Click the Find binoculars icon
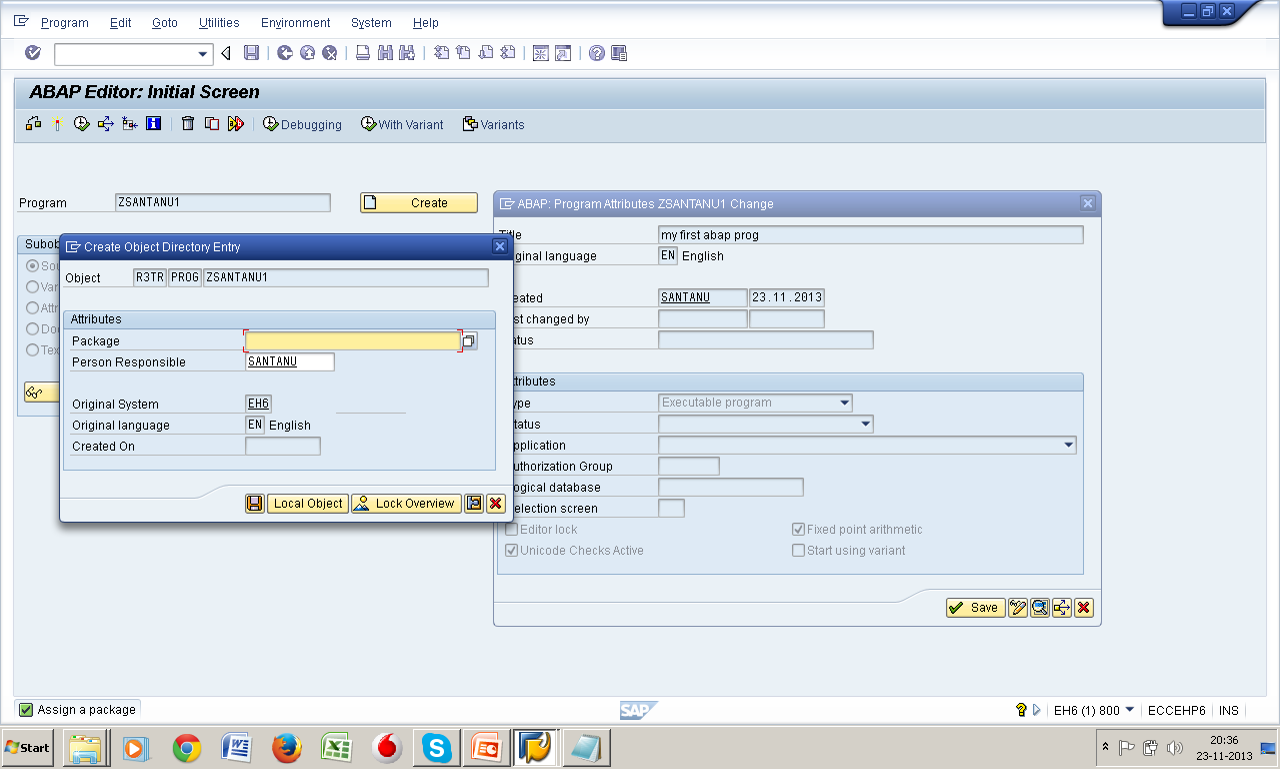 386,53
